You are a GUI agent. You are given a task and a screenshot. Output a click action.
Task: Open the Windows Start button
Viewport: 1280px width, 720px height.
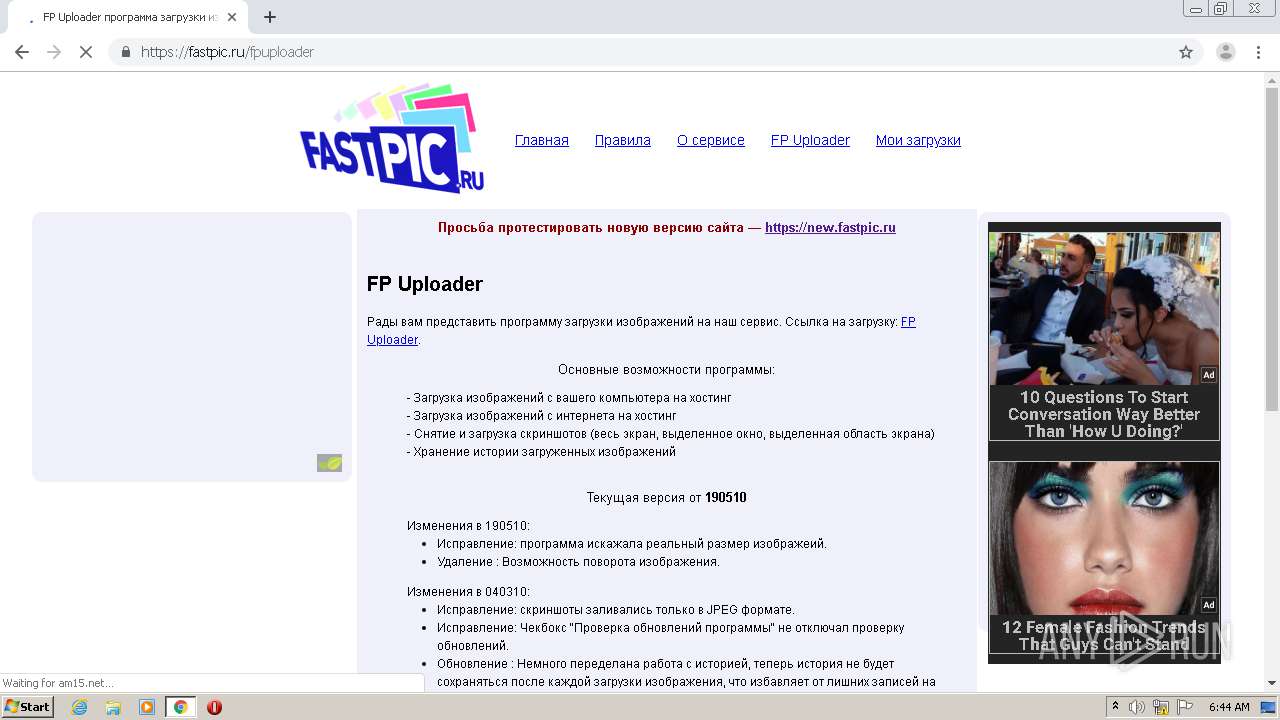point(28,707)
